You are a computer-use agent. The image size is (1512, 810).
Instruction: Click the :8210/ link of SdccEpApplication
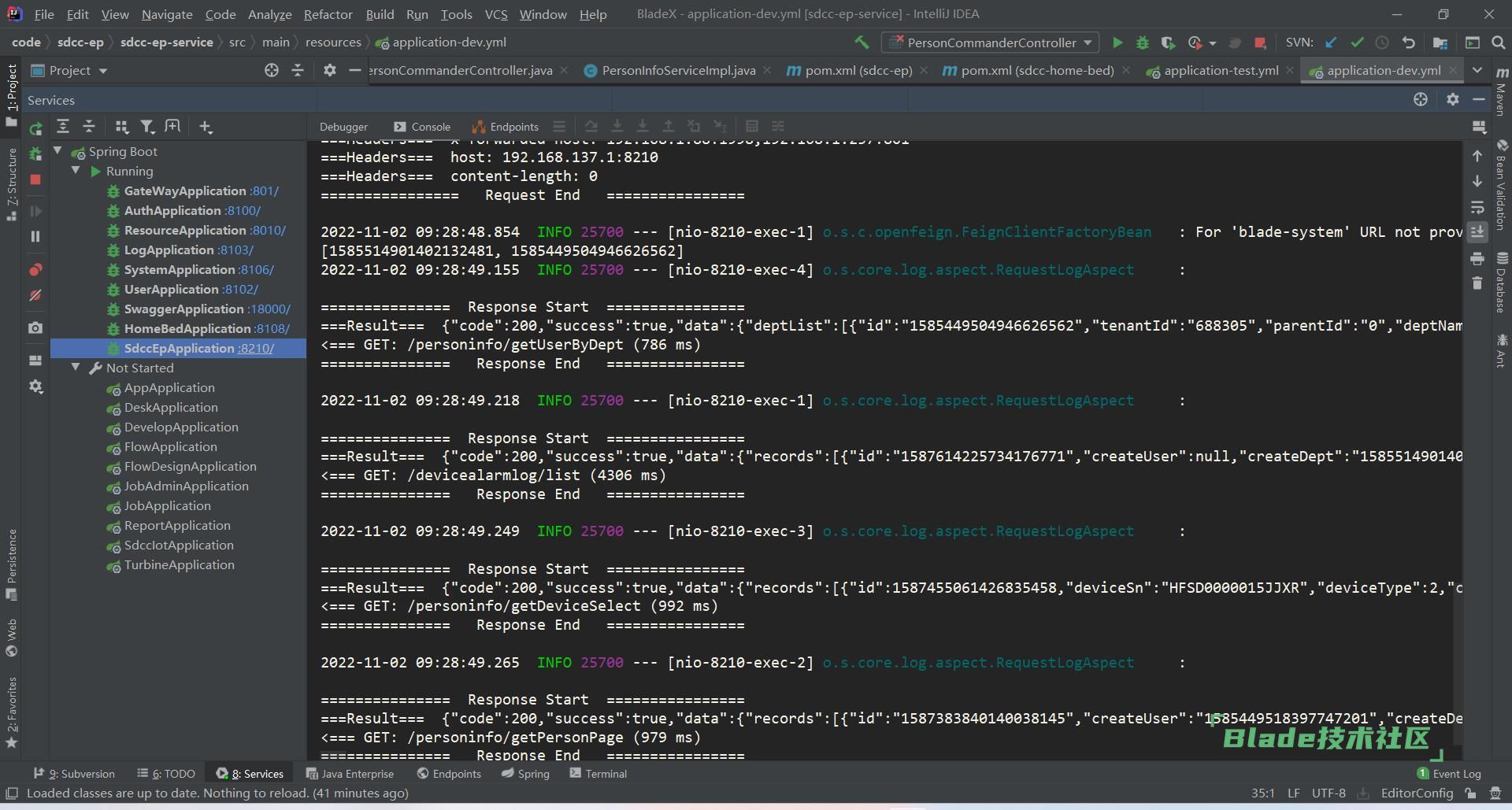[256, 348]
